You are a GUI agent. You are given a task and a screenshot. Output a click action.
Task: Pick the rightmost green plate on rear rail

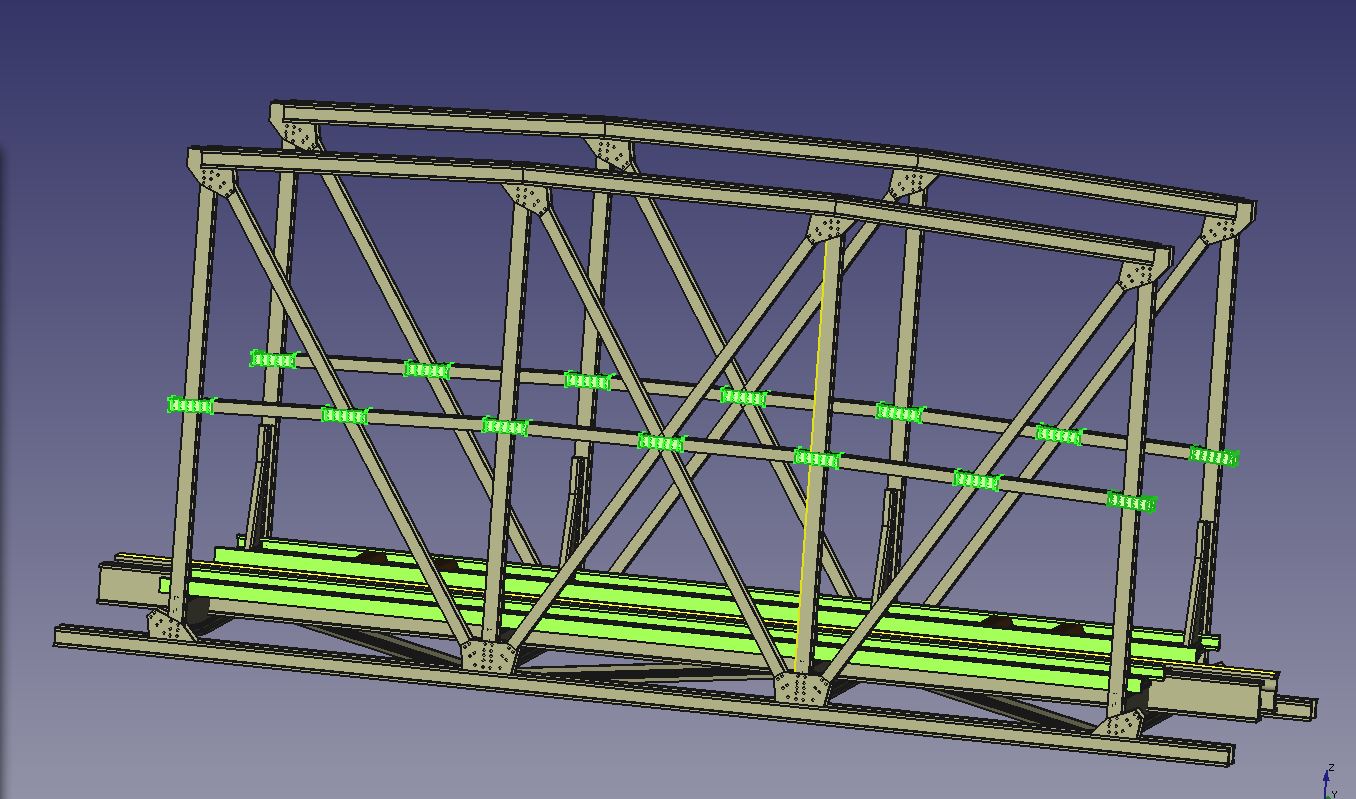tap(1213, 456)
